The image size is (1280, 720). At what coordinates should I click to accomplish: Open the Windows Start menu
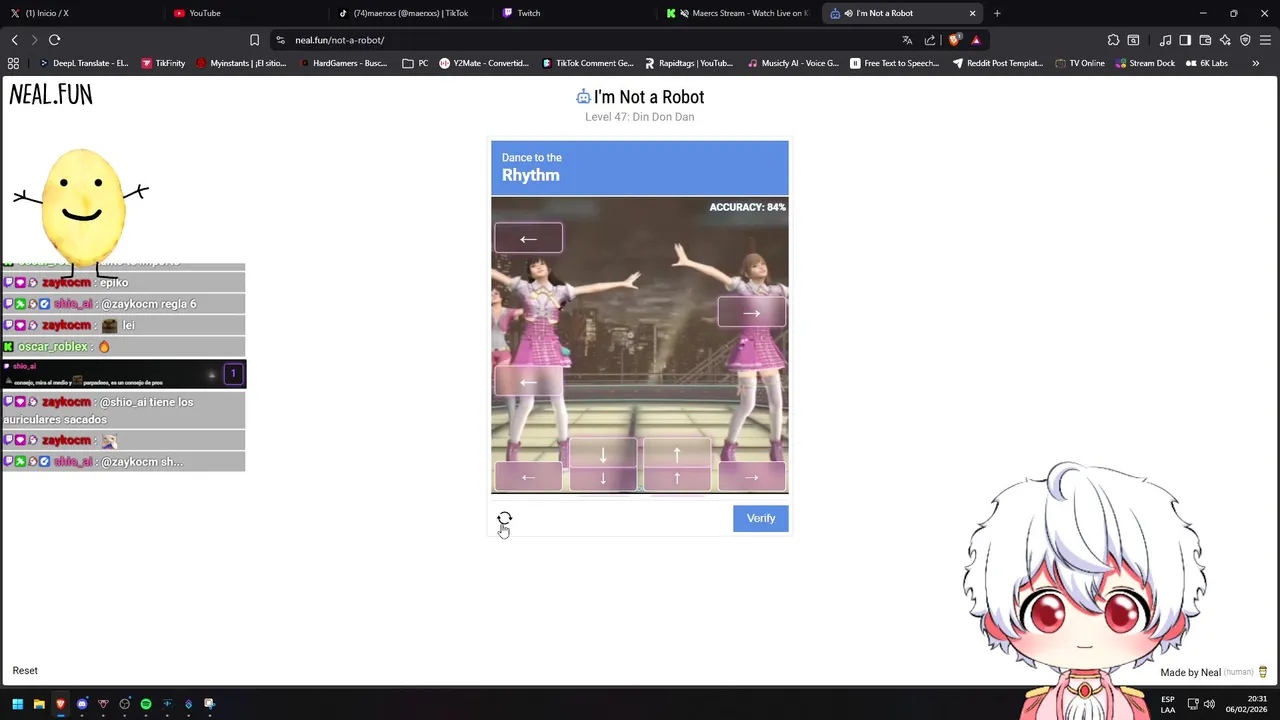[17, 704]
